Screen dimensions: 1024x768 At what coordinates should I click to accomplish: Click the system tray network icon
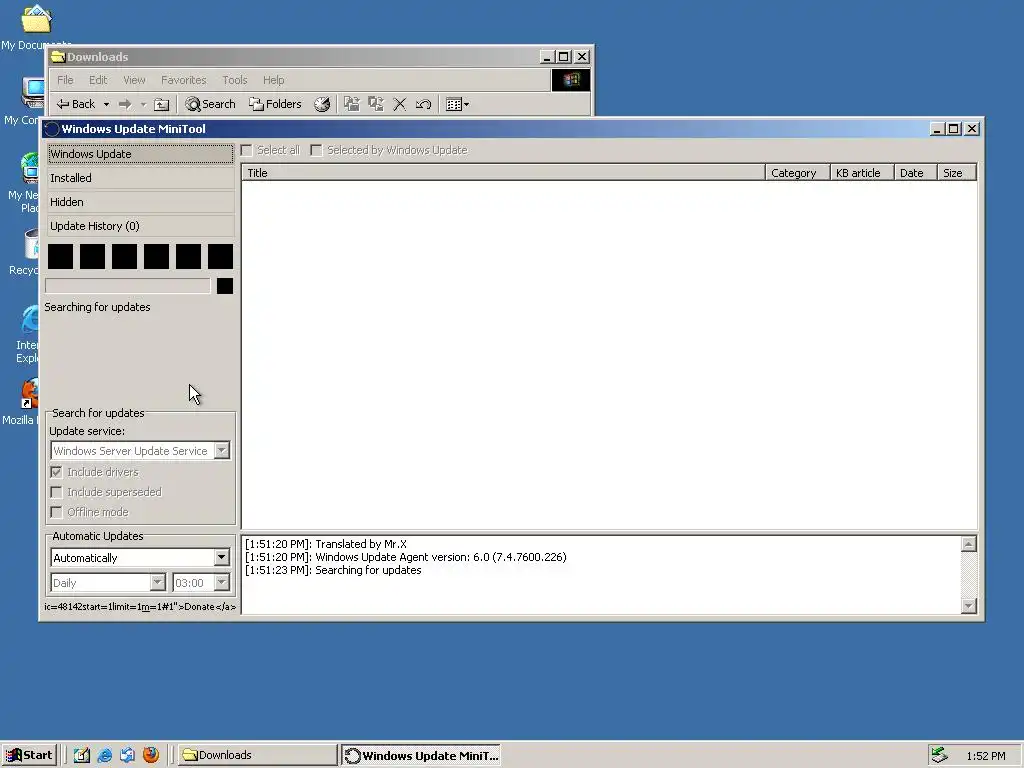(x=939, y=755)
